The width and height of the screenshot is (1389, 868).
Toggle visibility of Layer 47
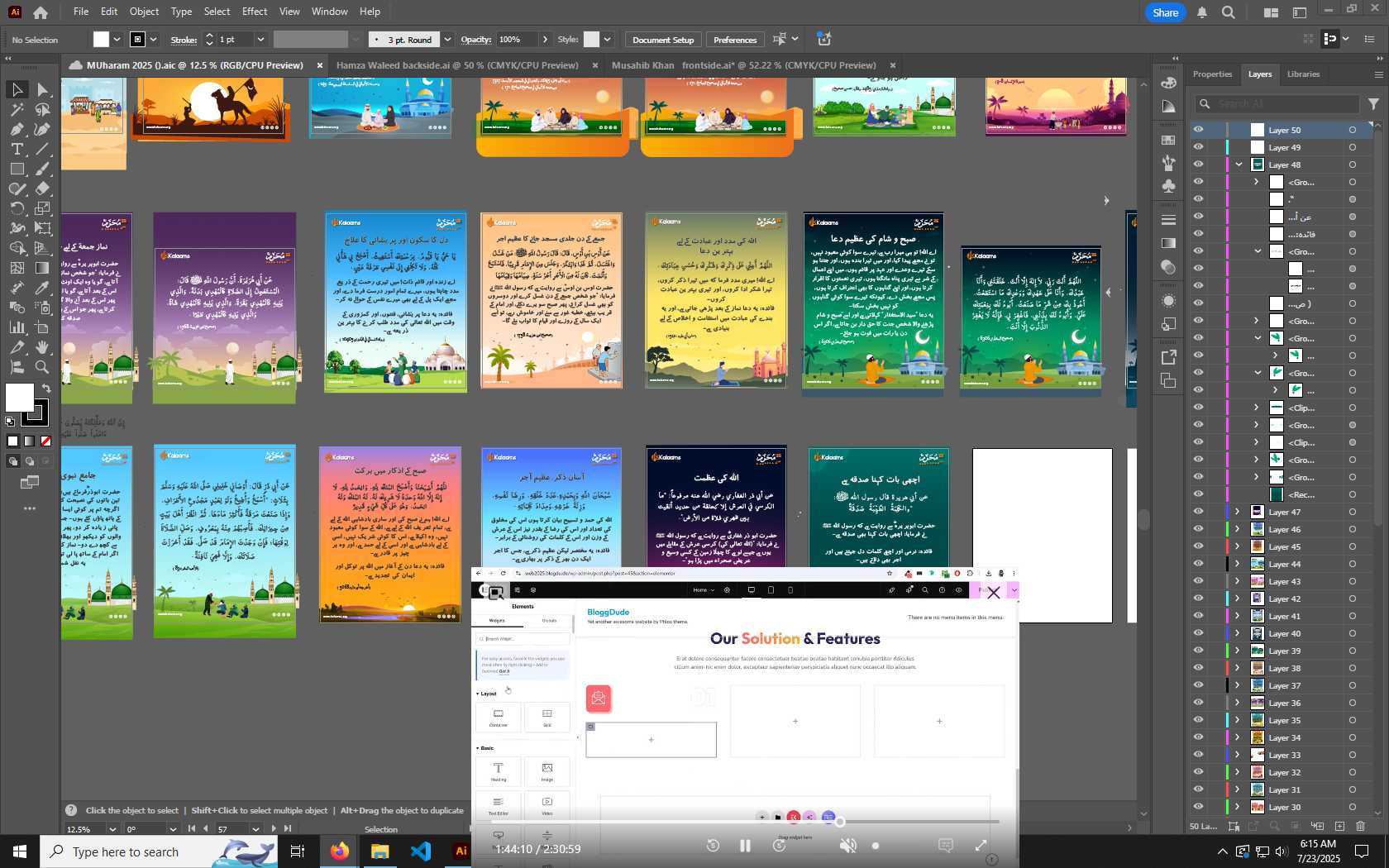pos(1198,512)
